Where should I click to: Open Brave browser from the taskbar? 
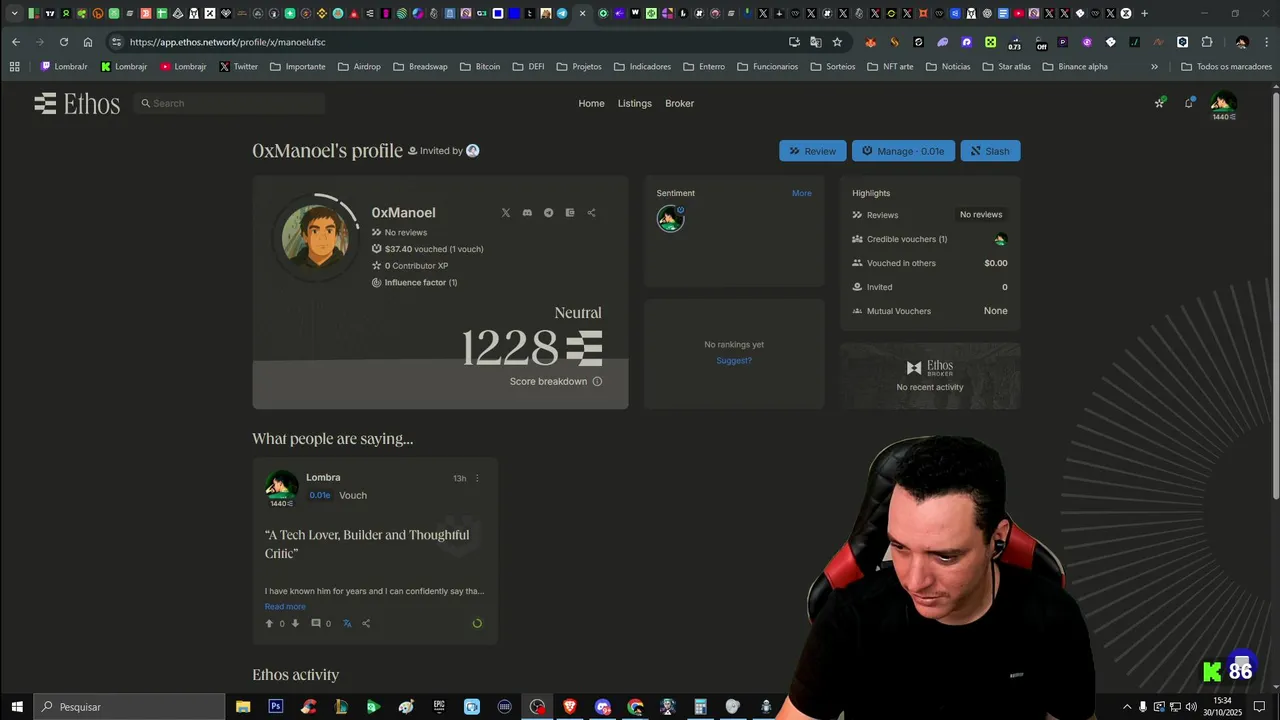[x=570, y=706]
